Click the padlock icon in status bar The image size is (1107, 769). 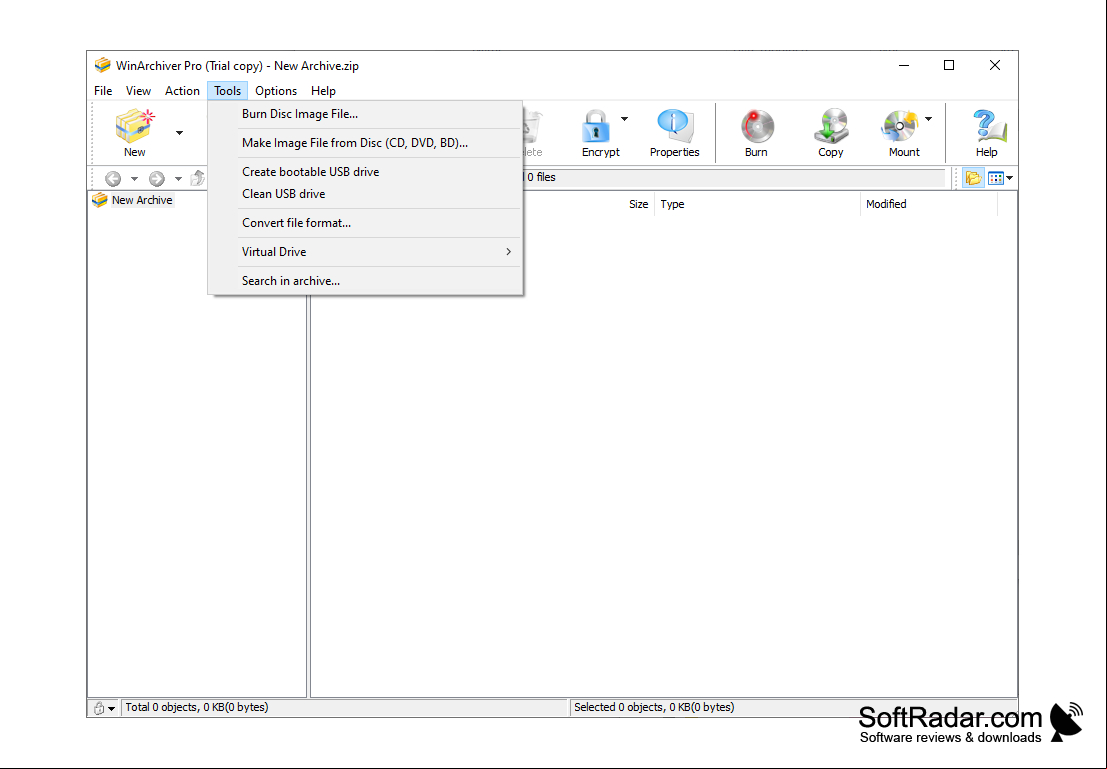pyautogui.click(x=99, y=708)
